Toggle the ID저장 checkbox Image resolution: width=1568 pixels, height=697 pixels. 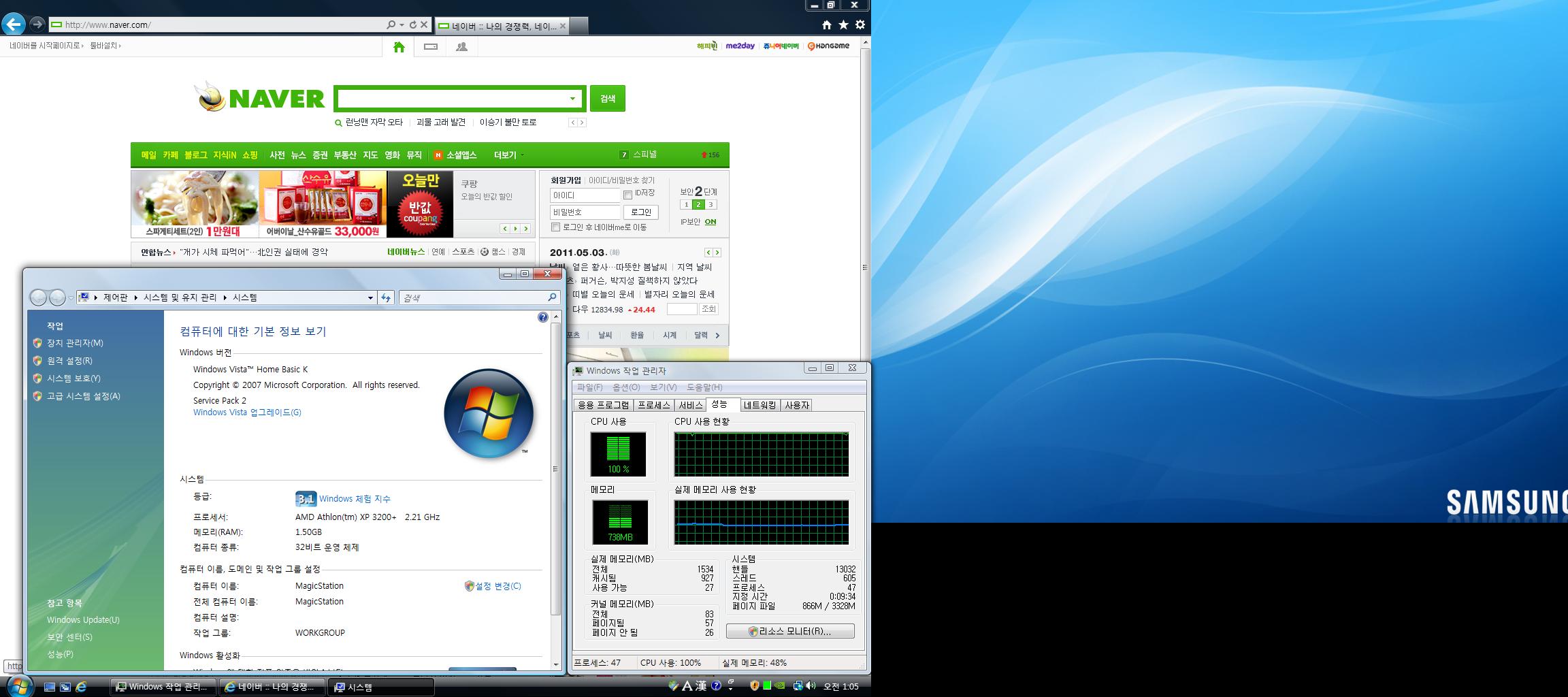[627, 195]
